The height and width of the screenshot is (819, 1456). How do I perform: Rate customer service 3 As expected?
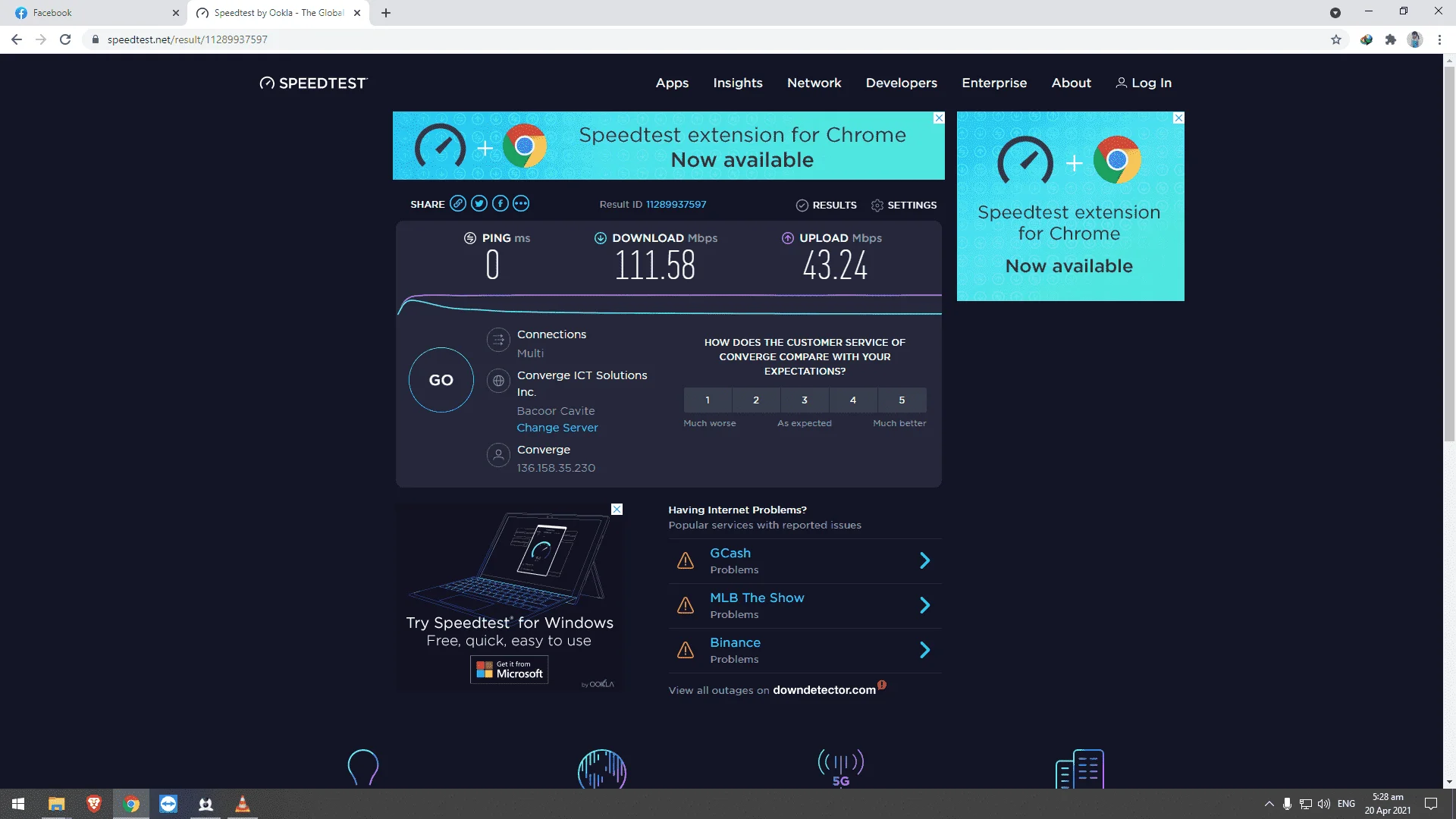[805, 400]
